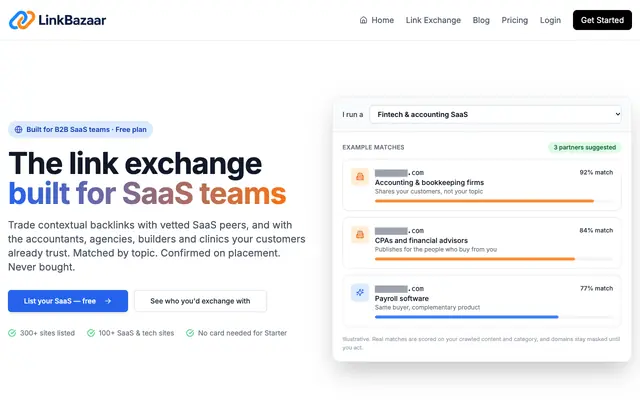Click the check icon beside No card needed
Screen dimensions: 640x400
190,333
